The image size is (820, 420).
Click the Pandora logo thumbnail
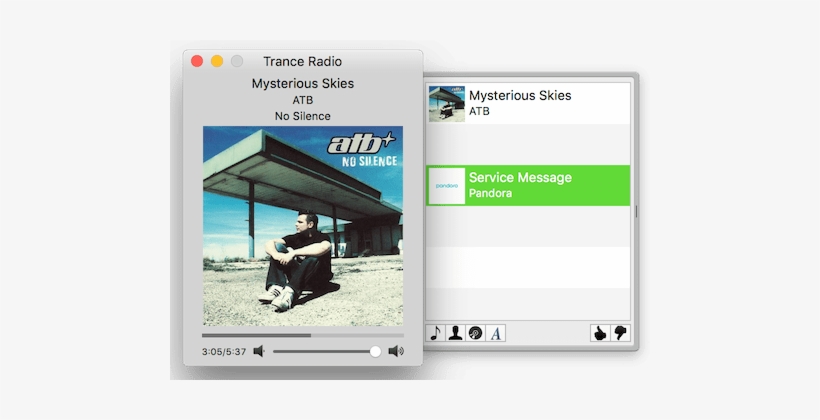[447, 186]
